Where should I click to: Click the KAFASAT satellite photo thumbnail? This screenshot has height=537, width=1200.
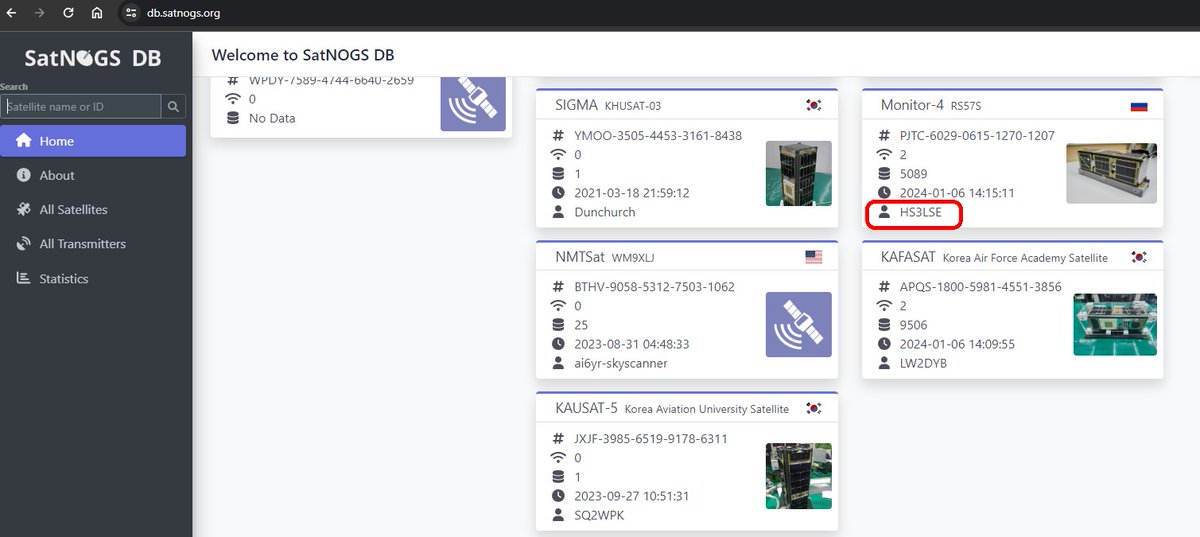(1115, 325)
